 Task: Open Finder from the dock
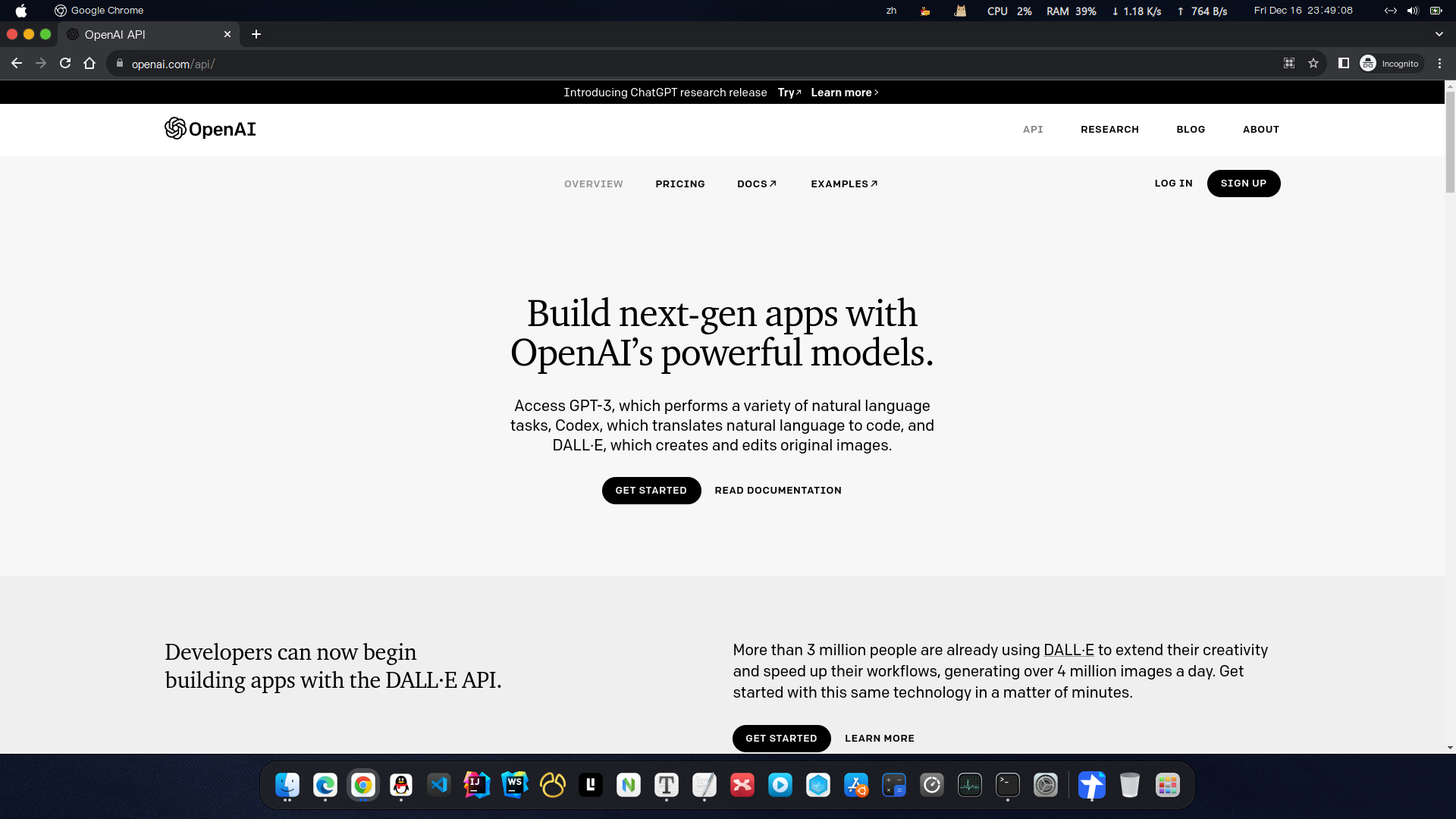point(287,785)
